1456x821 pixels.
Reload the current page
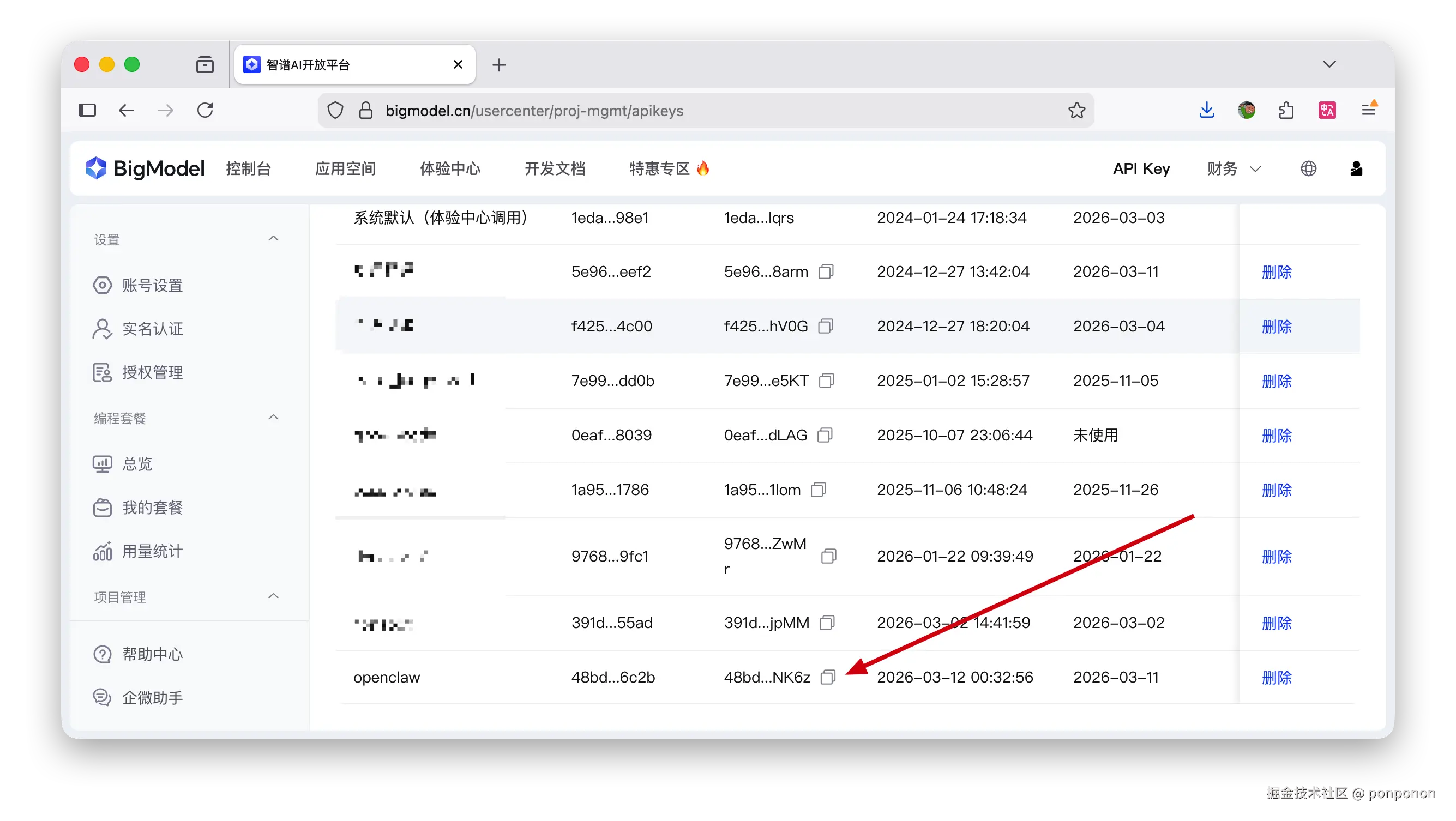(x=205, y=110)
